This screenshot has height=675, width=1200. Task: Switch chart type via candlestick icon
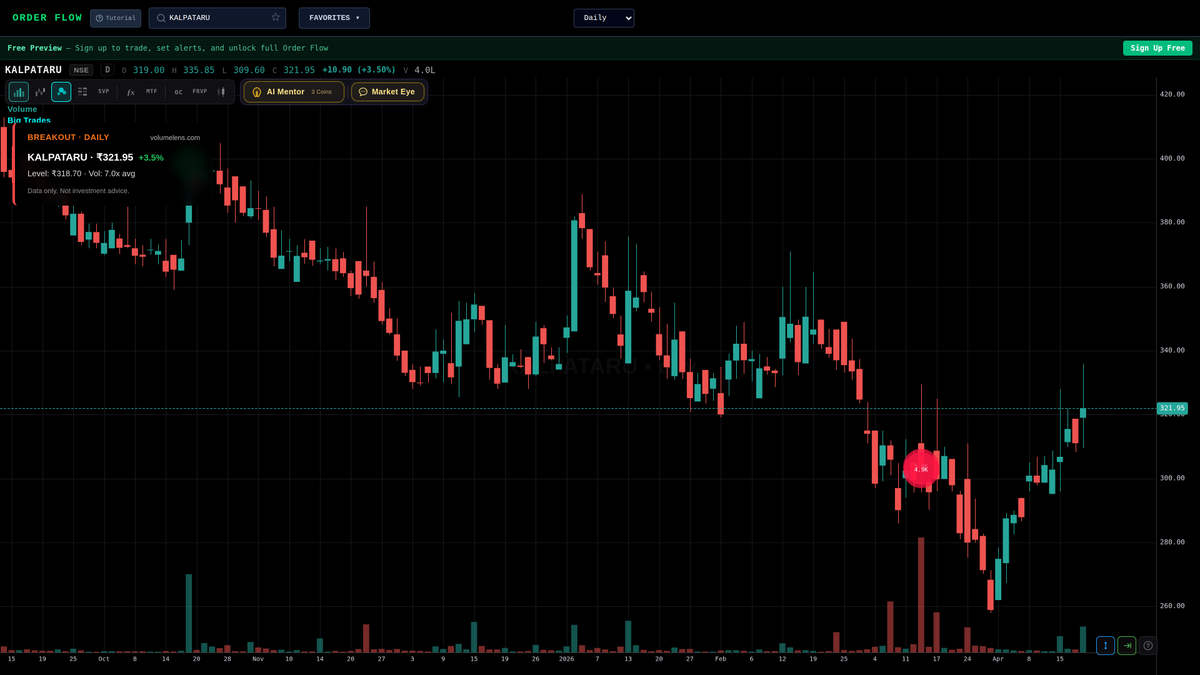pos(221,92)
